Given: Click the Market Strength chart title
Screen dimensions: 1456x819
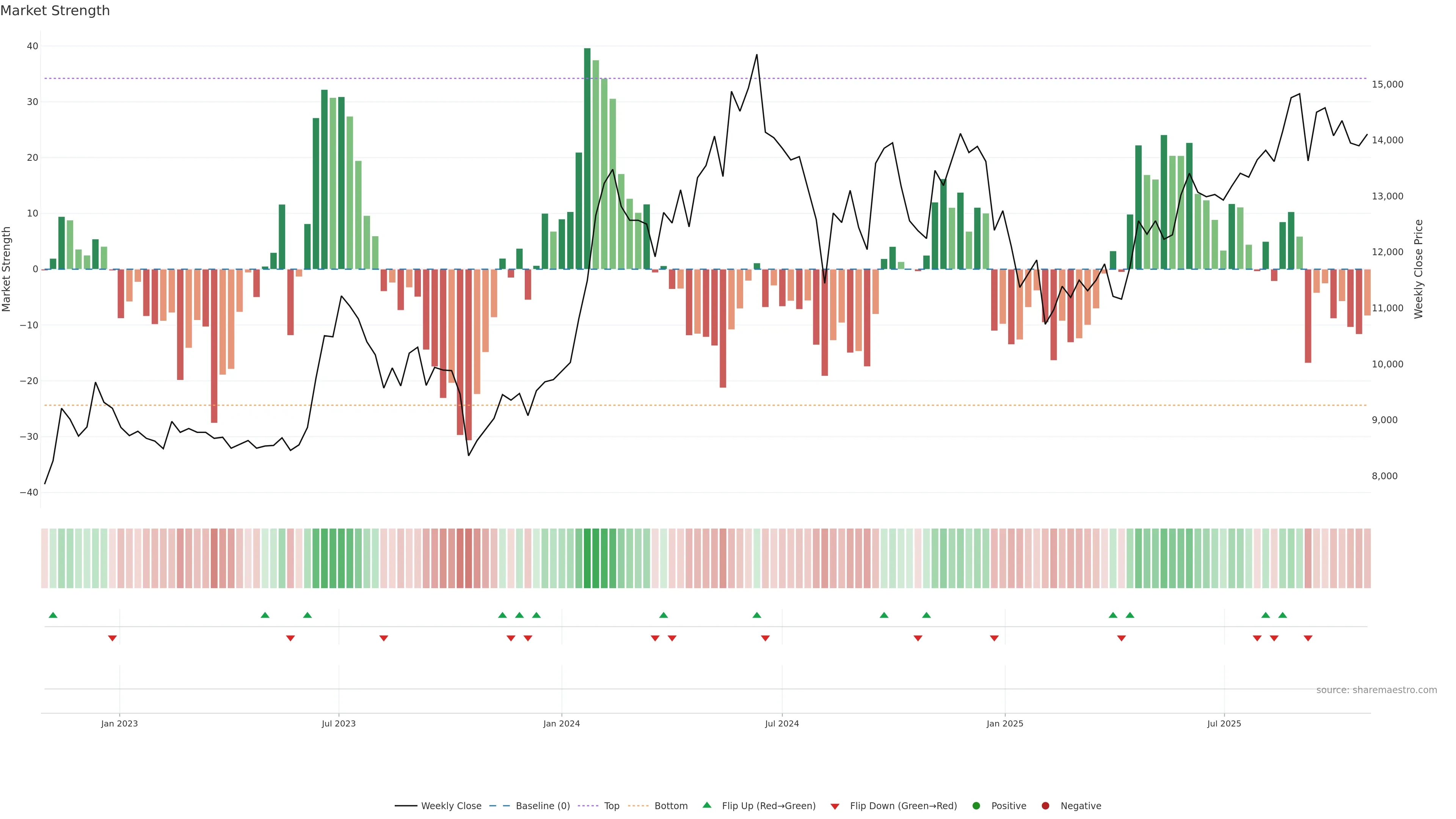Looking at the screenshot, I should pos(55,11).
